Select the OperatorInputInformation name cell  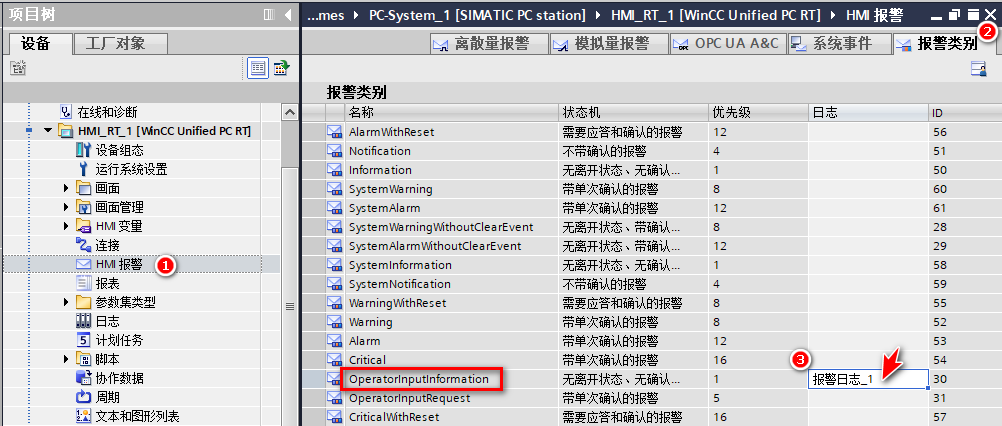451,379
